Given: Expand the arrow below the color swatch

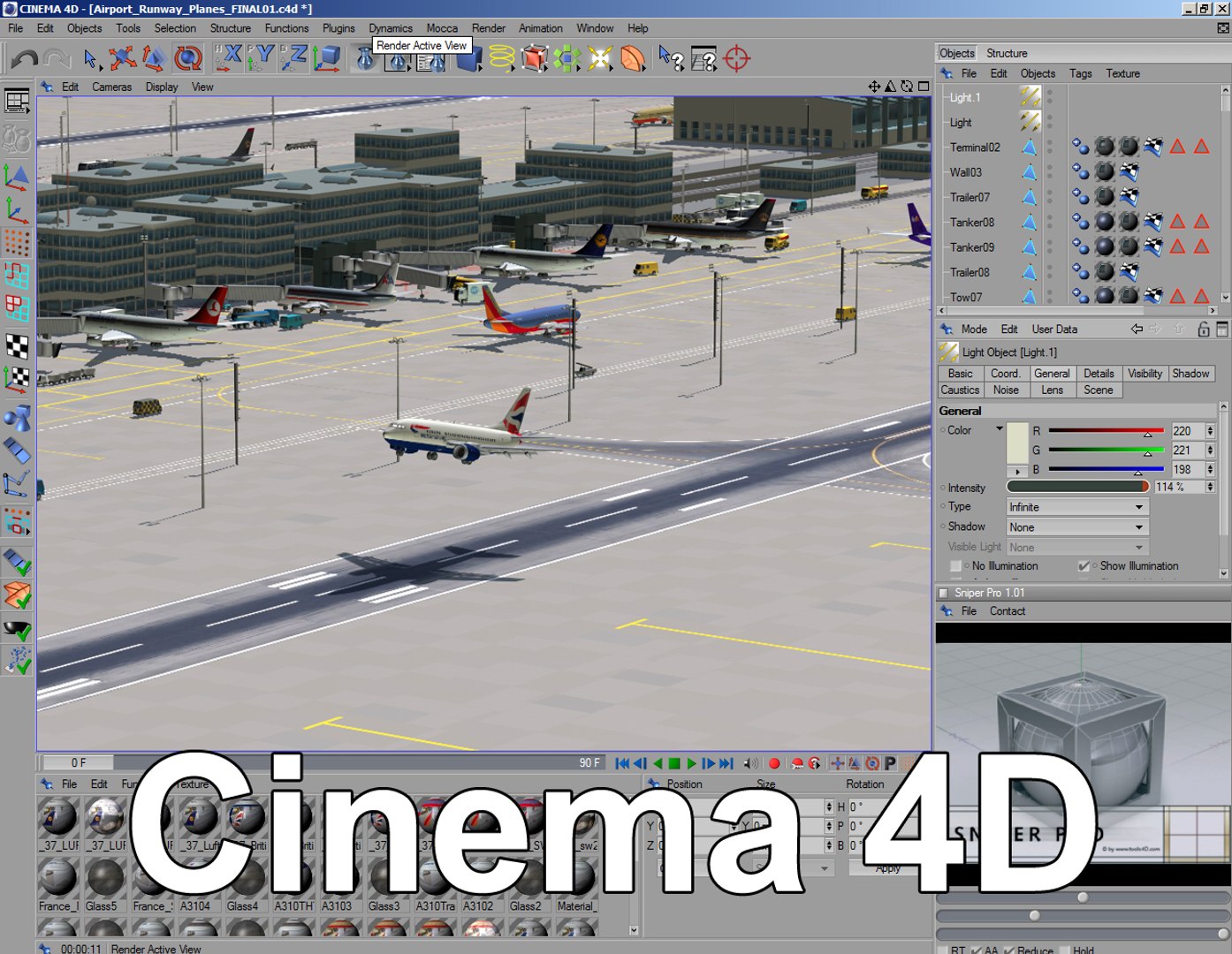Looking at the screenshot, I should click(x=1018, y=471).
